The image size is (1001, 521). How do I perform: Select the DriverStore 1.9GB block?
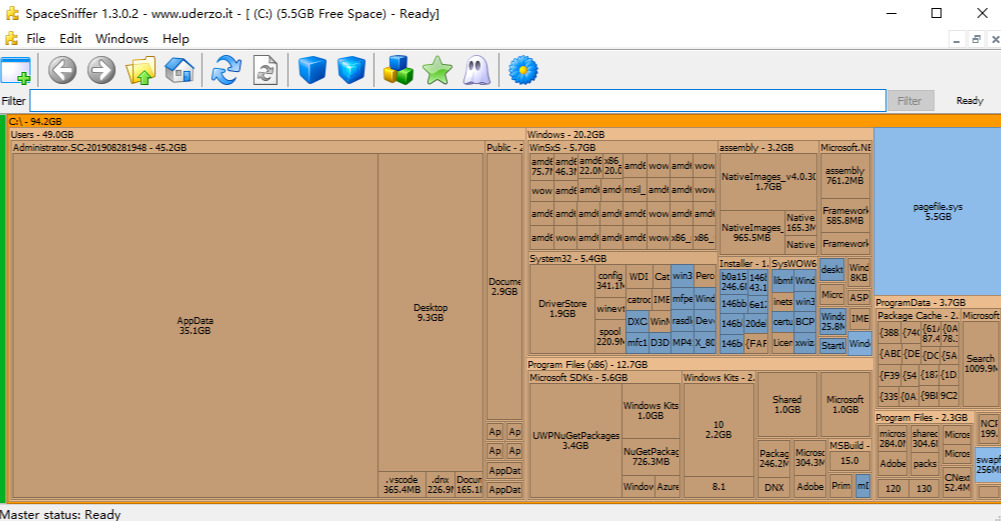click(562, 308)
